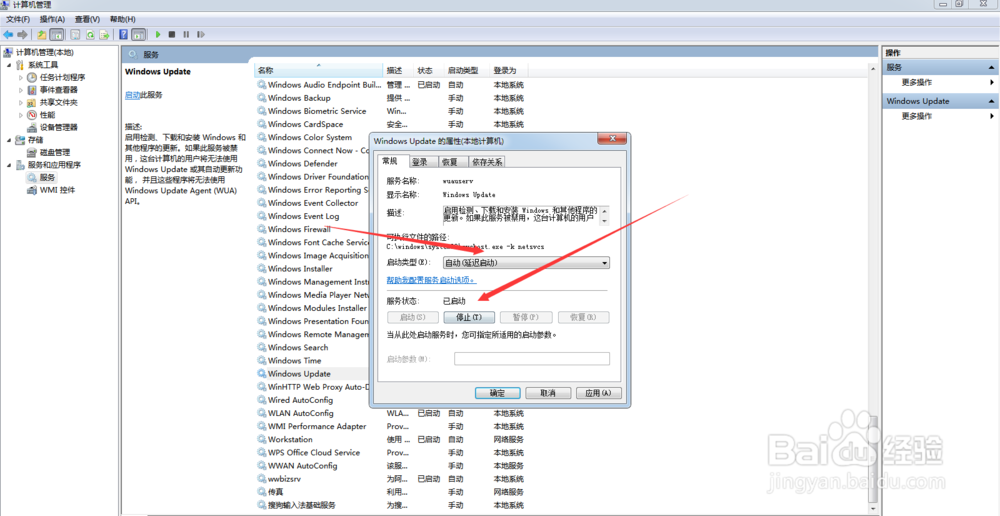The height and width of the screenshot is (516, 1000).
Task: Click 更多操作 under Windows Update actions
Action: (916, 117)
